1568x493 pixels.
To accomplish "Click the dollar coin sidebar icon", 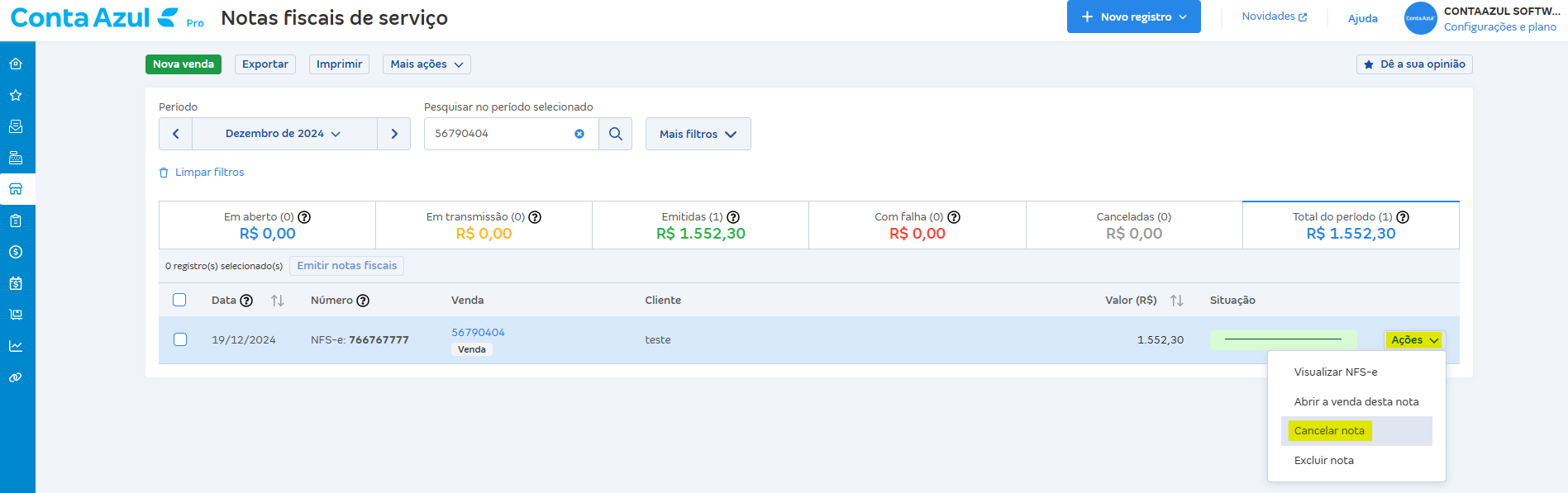I will pos(16,252).
